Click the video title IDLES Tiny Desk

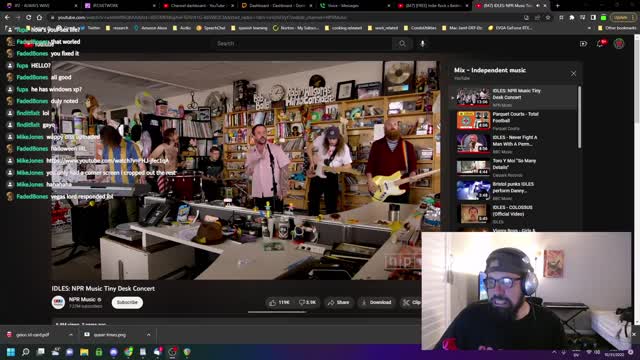pyautogui.click(x=103, y=289)
